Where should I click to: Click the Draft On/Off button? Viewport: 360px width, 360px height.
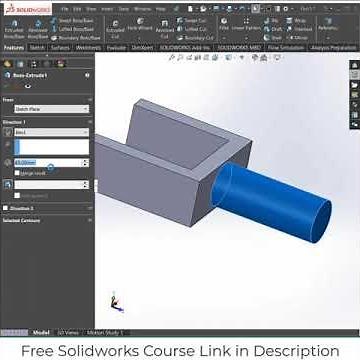pyautogui.click(x=8, y=185)
